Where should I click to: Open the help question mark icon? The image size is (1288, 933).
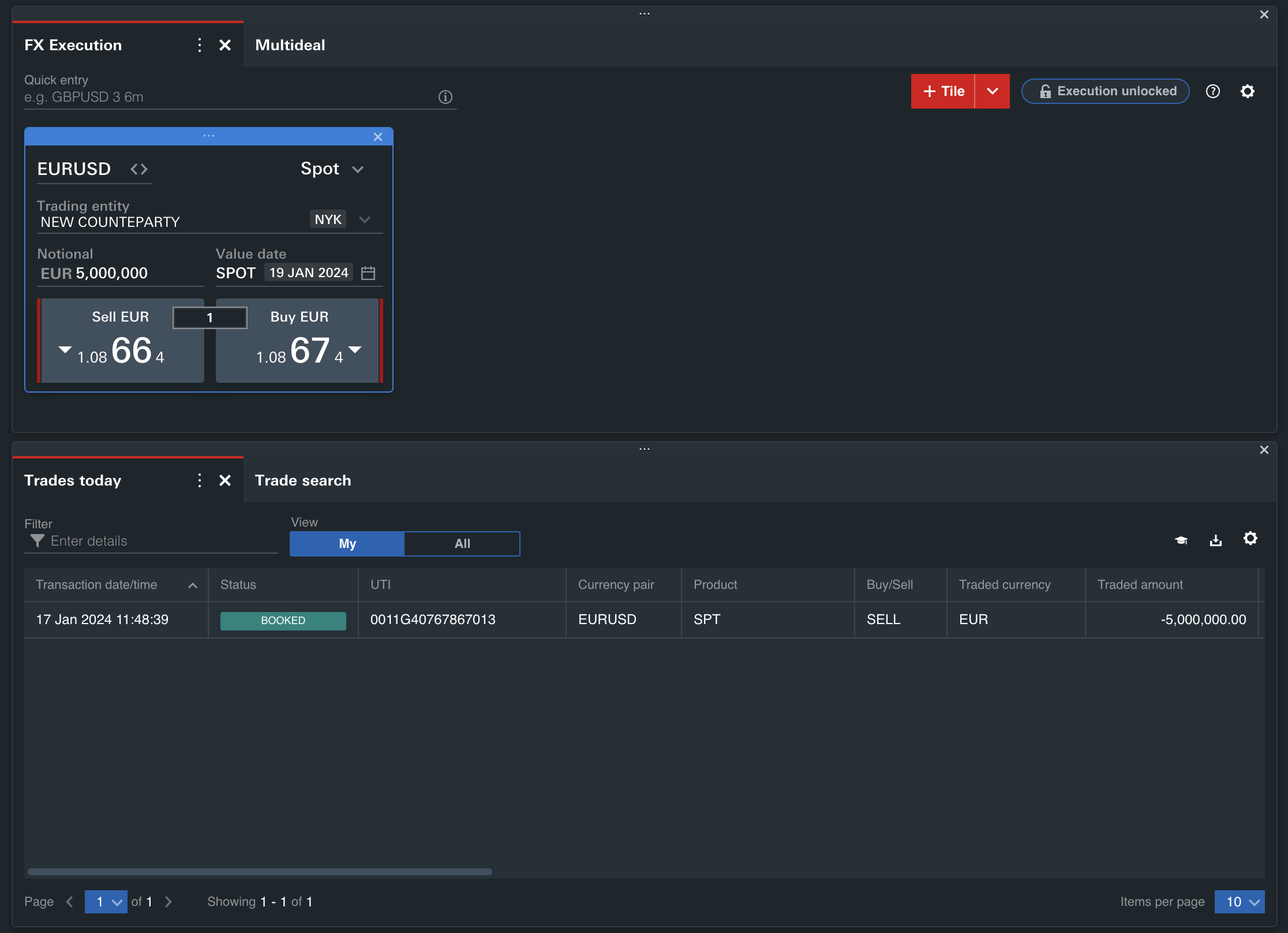(x=1213, y=91)
